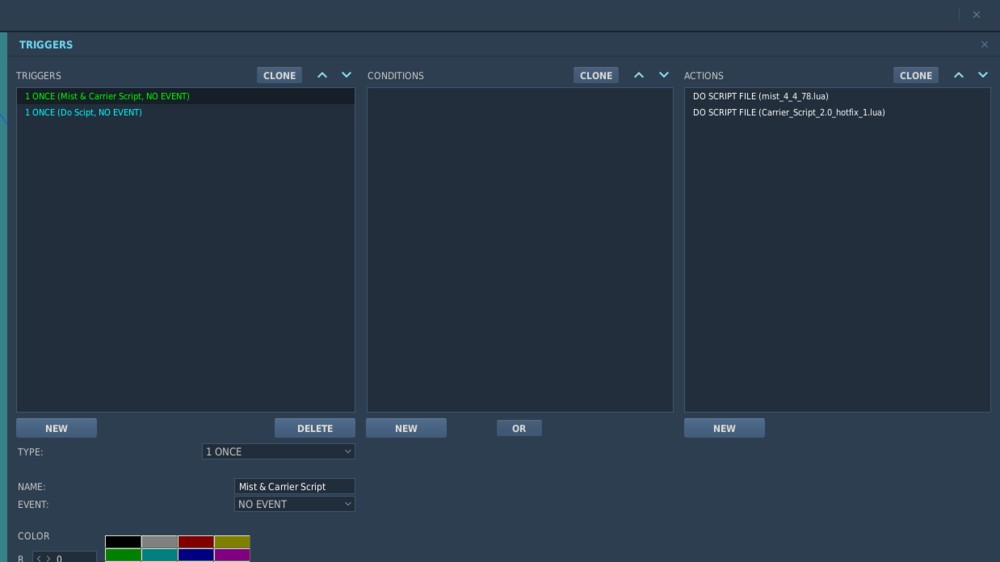Edit the trigger NAME field
This screenshot has height=562, width=1000.
pyautogui.click(x=294, y=486)
